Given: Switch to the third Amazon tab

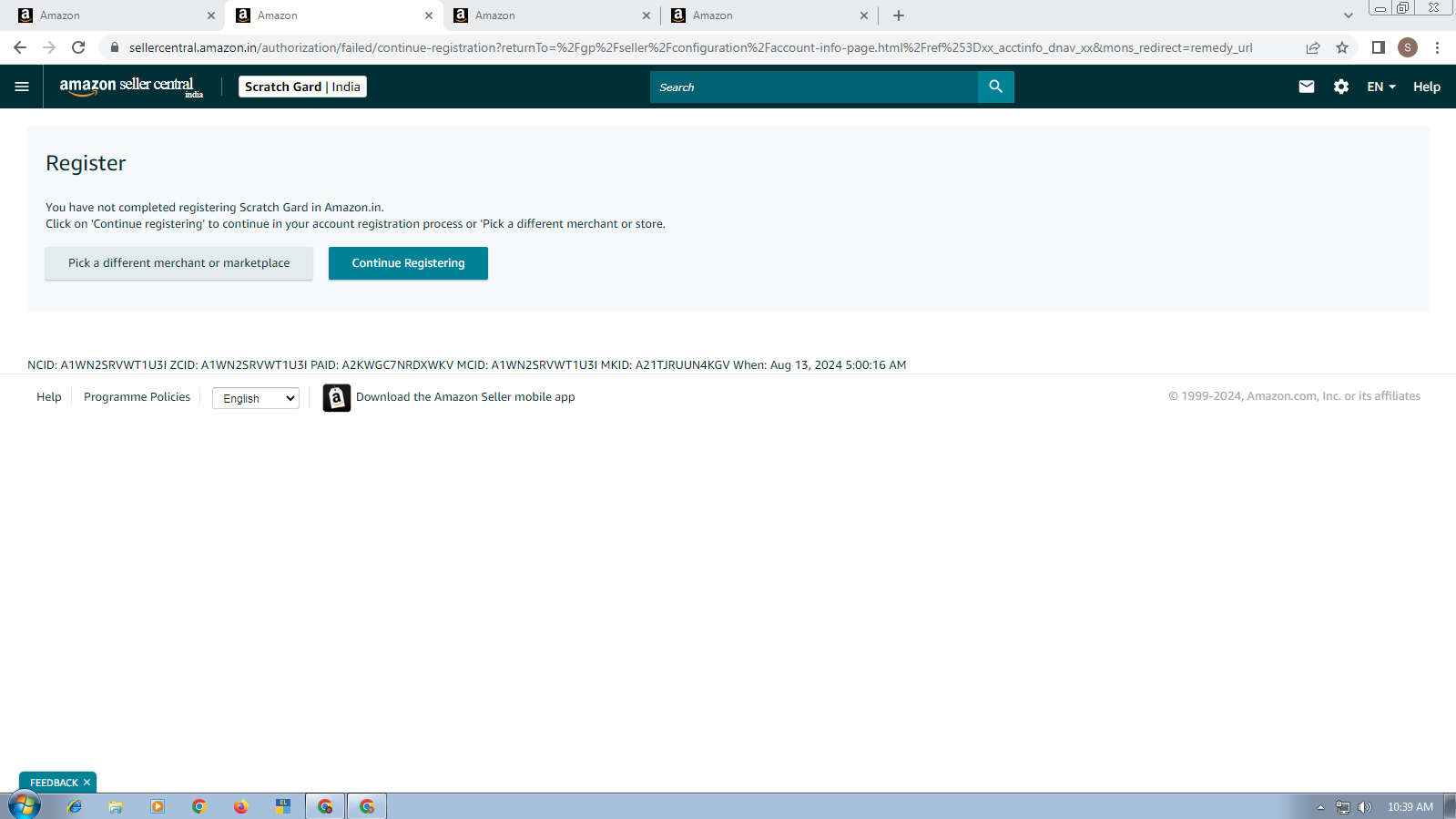Looking at the screenshot, I should pos(550,15).
